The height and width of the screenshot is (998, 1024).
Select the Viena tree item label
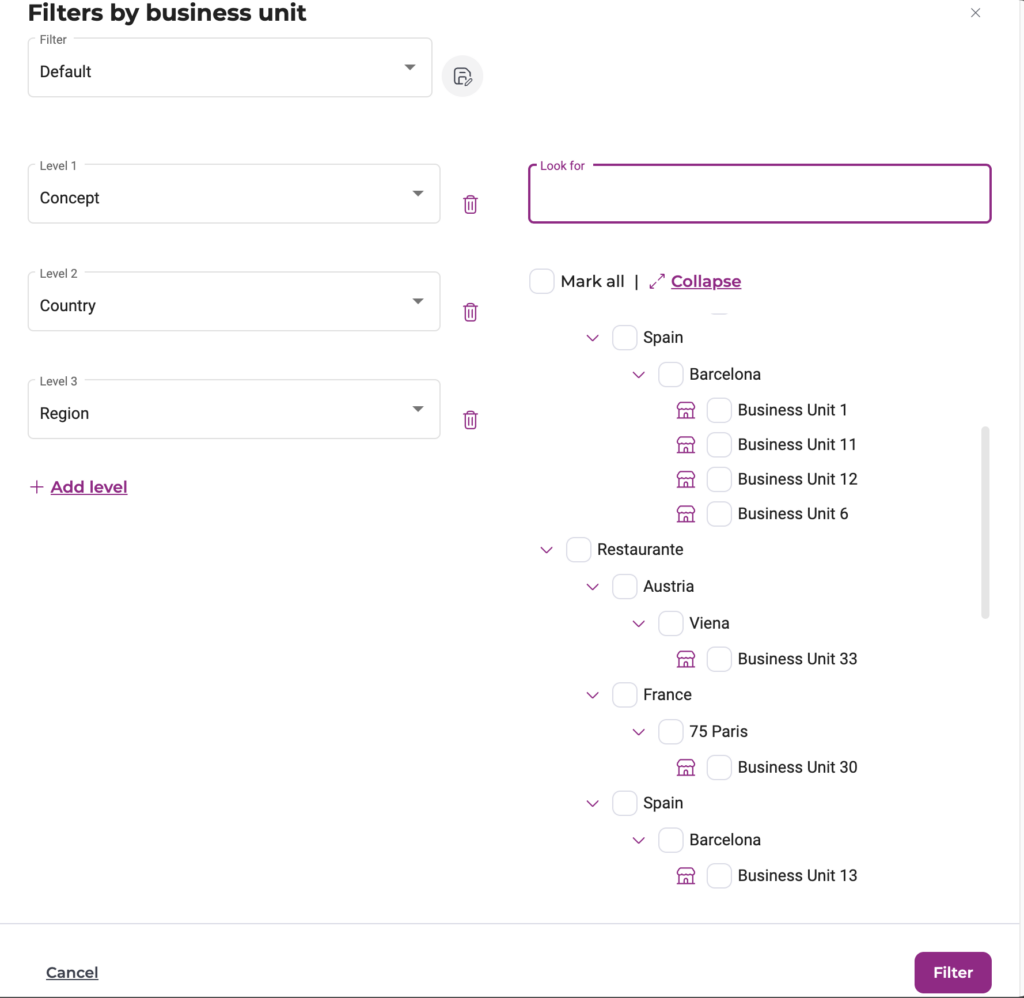709,623
